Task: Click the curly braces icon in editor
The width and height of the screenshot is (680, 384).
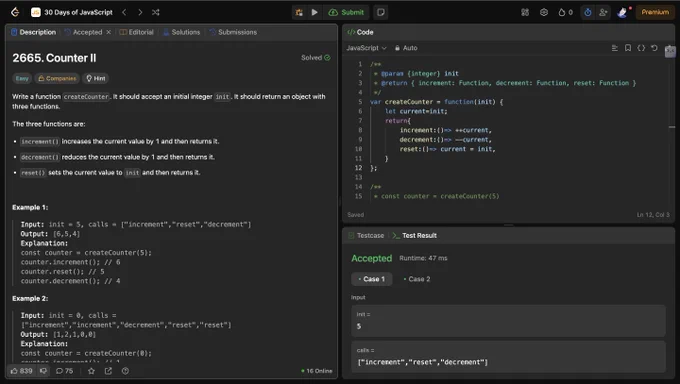Action: [641, 48]
